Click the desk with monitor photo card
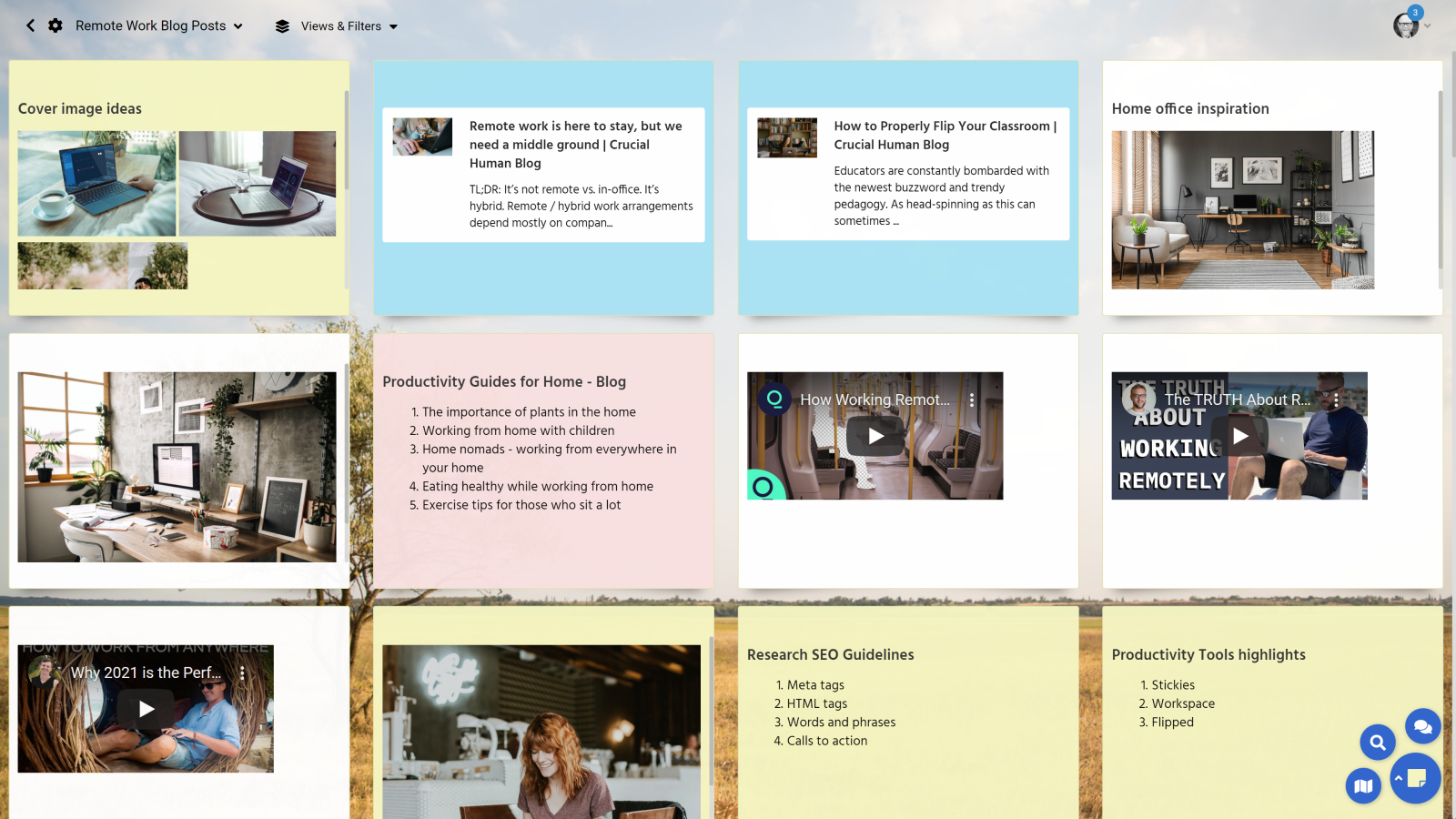Screen dimensions: 1456x819 (x=177, y=467)
